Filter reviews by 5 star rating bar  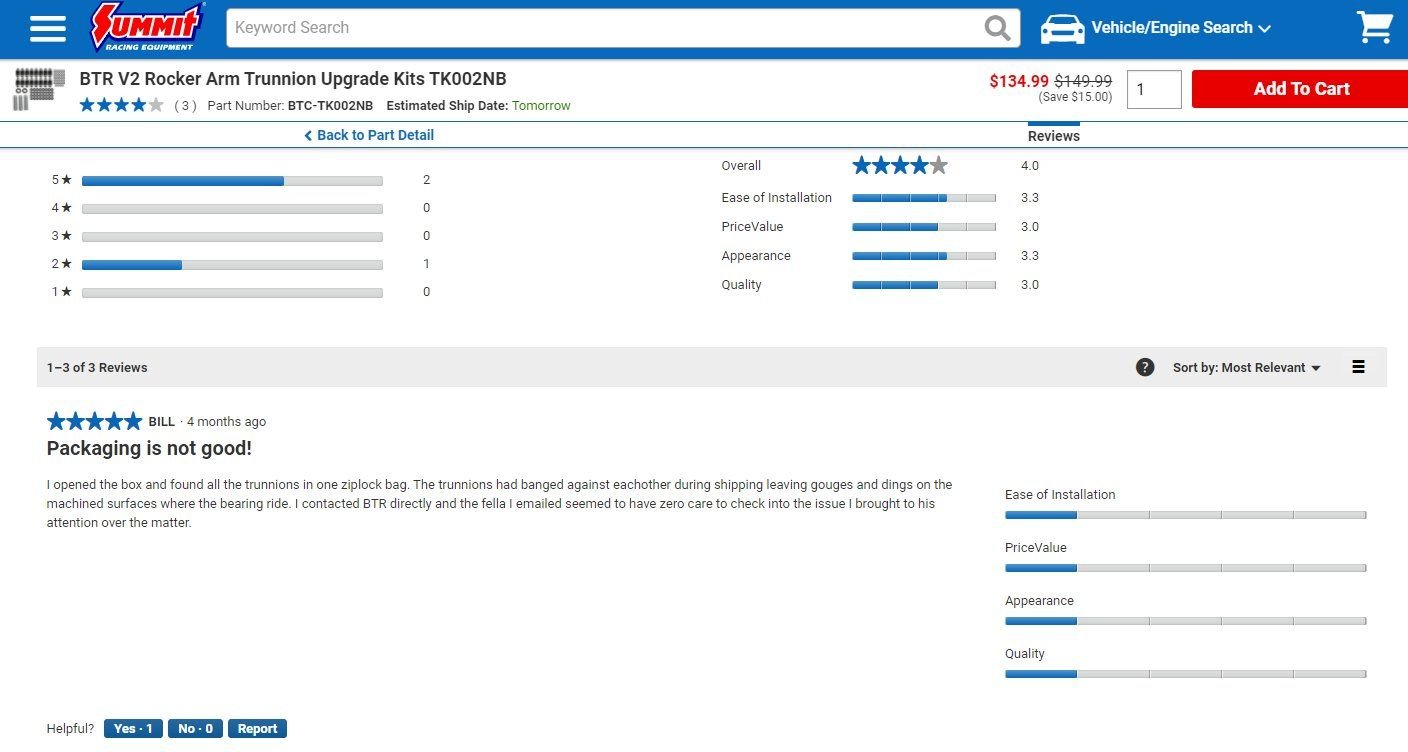(232, 181)
